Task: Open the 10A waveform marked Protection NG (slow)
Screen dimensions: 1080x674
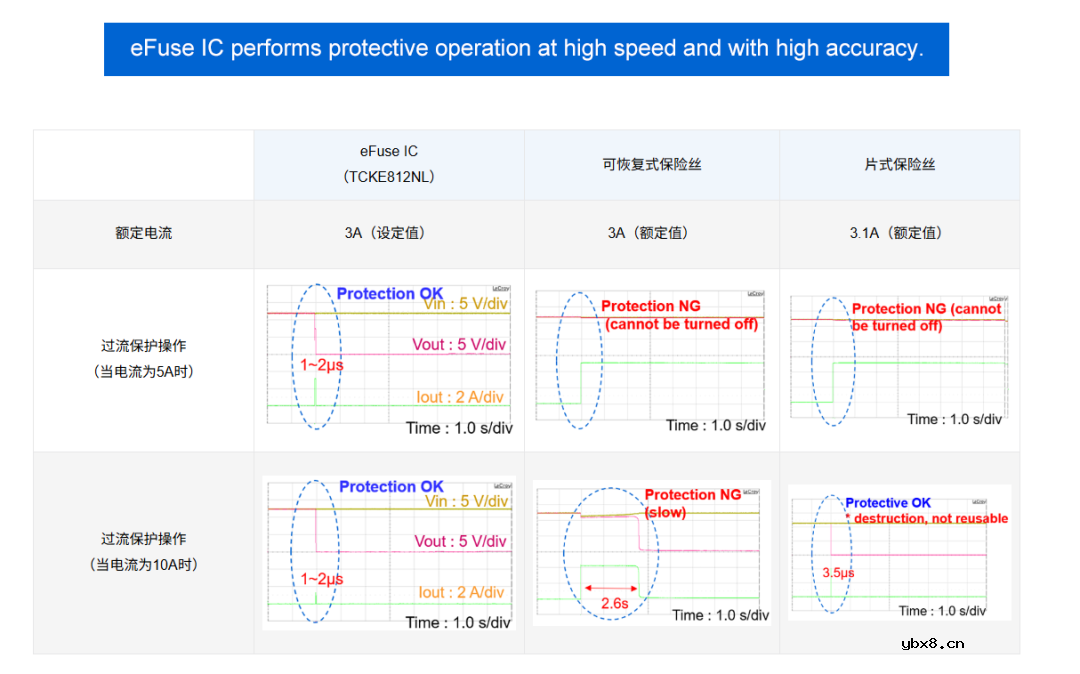Action: (651, 554)
